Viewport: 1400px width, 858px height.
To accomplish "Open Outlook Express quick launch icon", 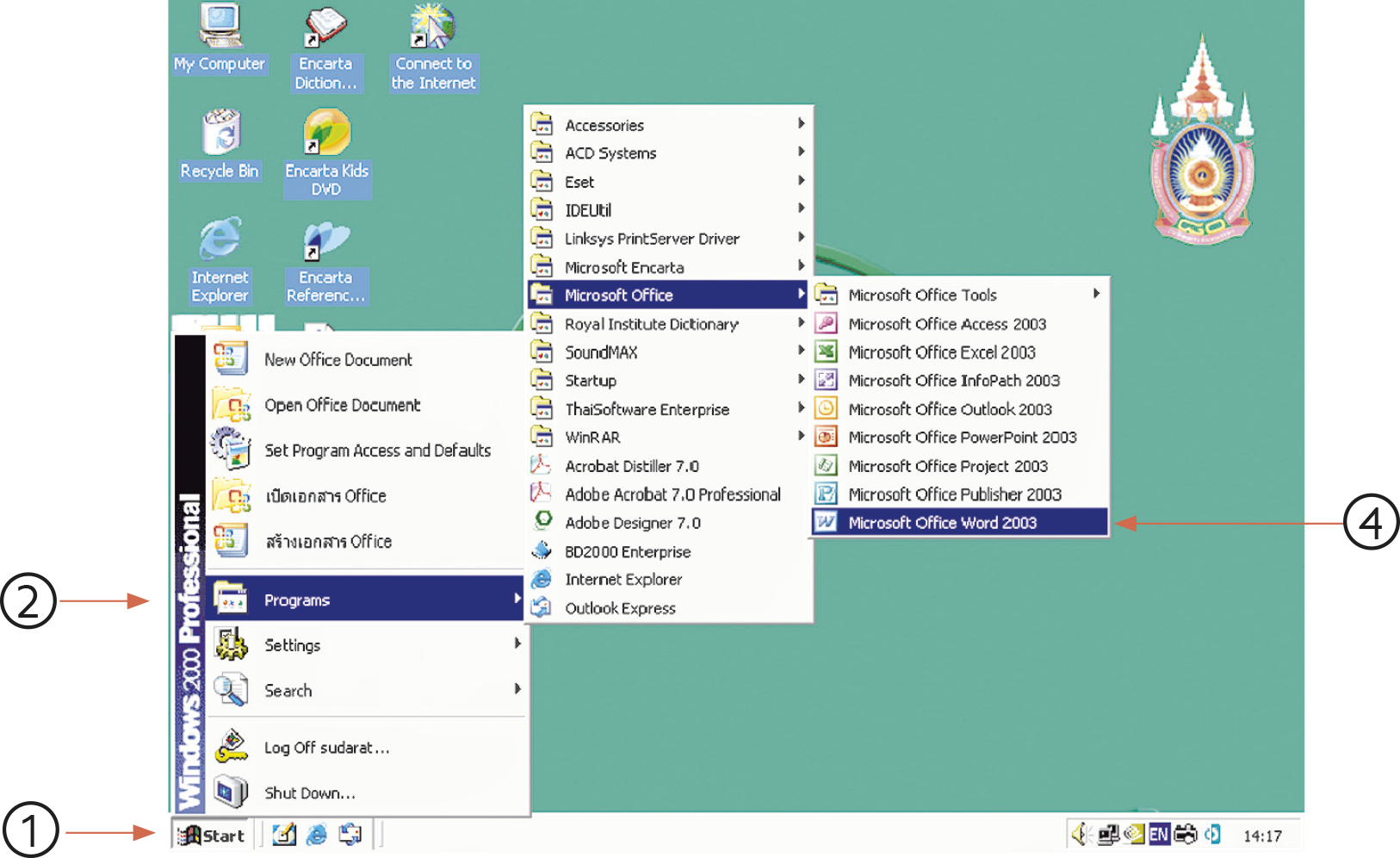I will (350, 835).
